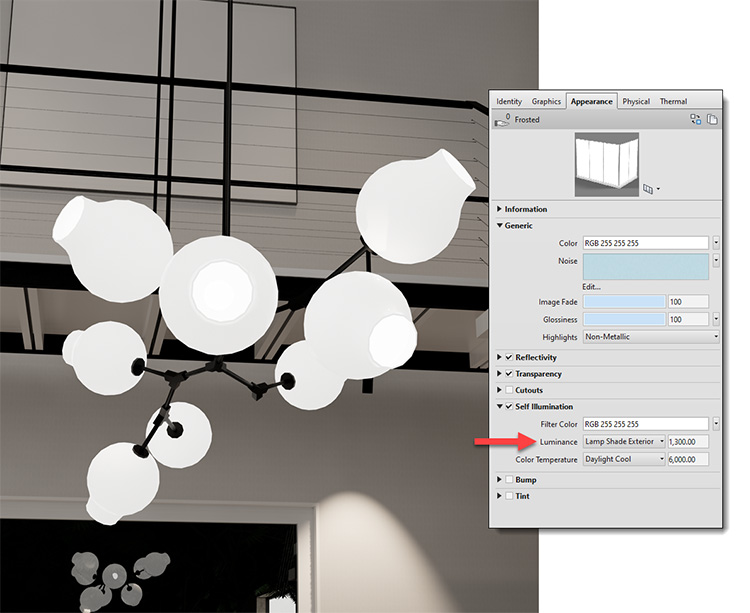
Task: Expand the Information section
Action: coord(499,209)
